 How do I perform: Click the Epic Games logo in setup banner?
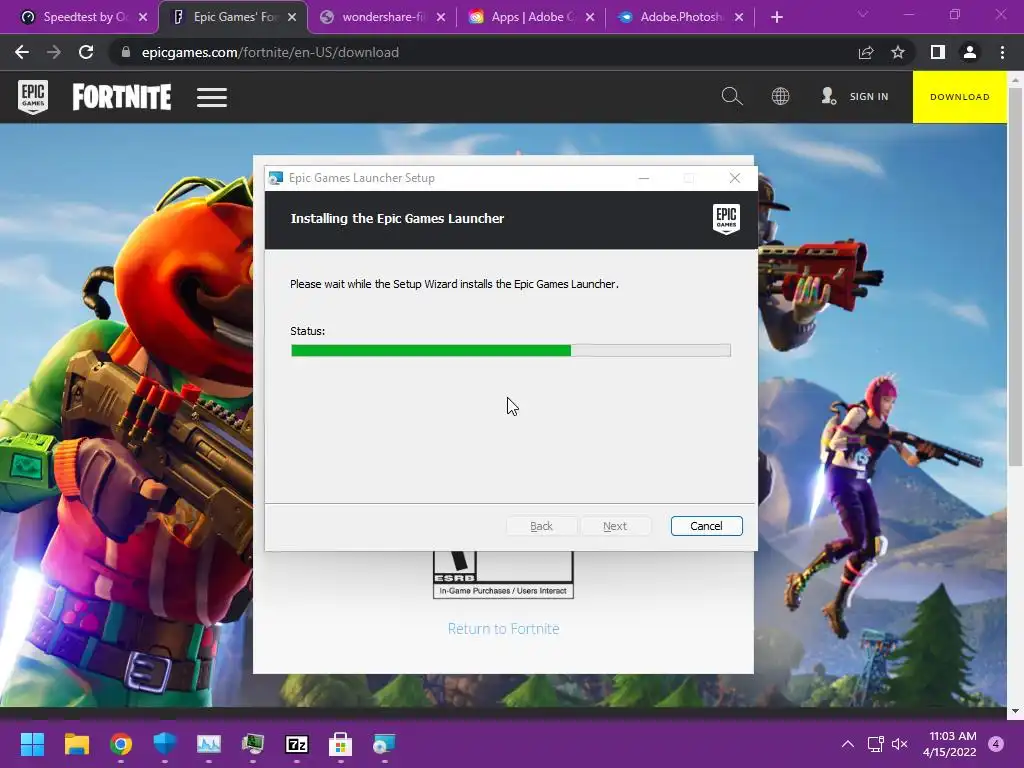(726, 219)
